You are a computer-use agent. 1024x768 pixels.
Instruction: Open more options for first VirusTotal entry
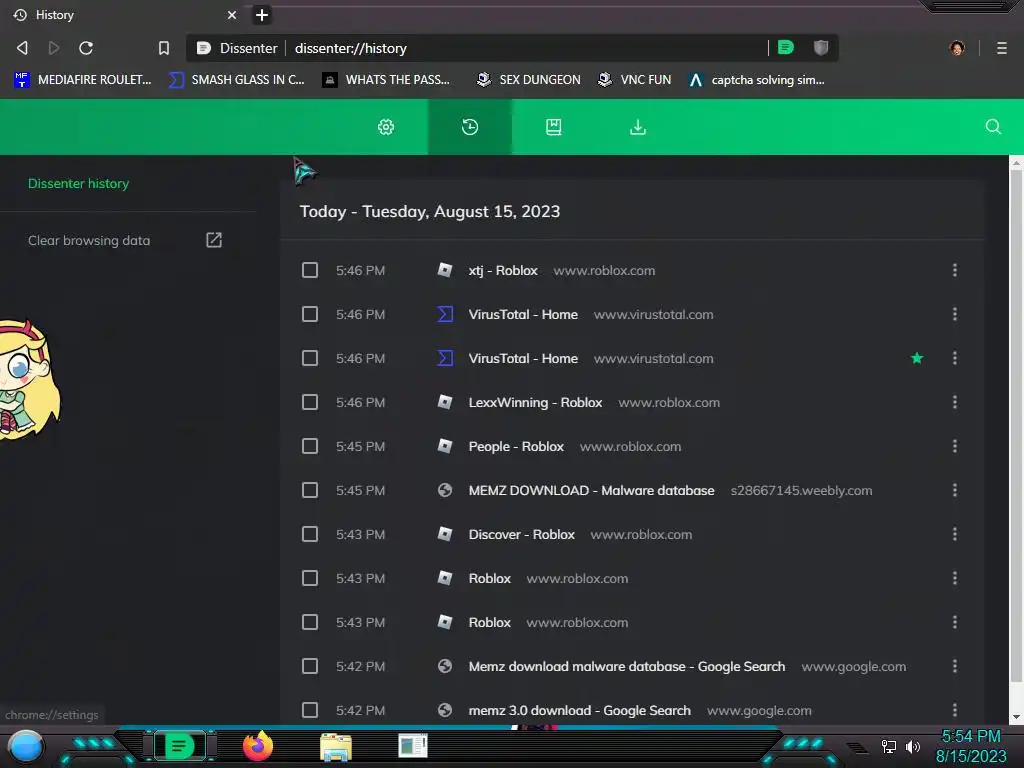pos(955,314)
